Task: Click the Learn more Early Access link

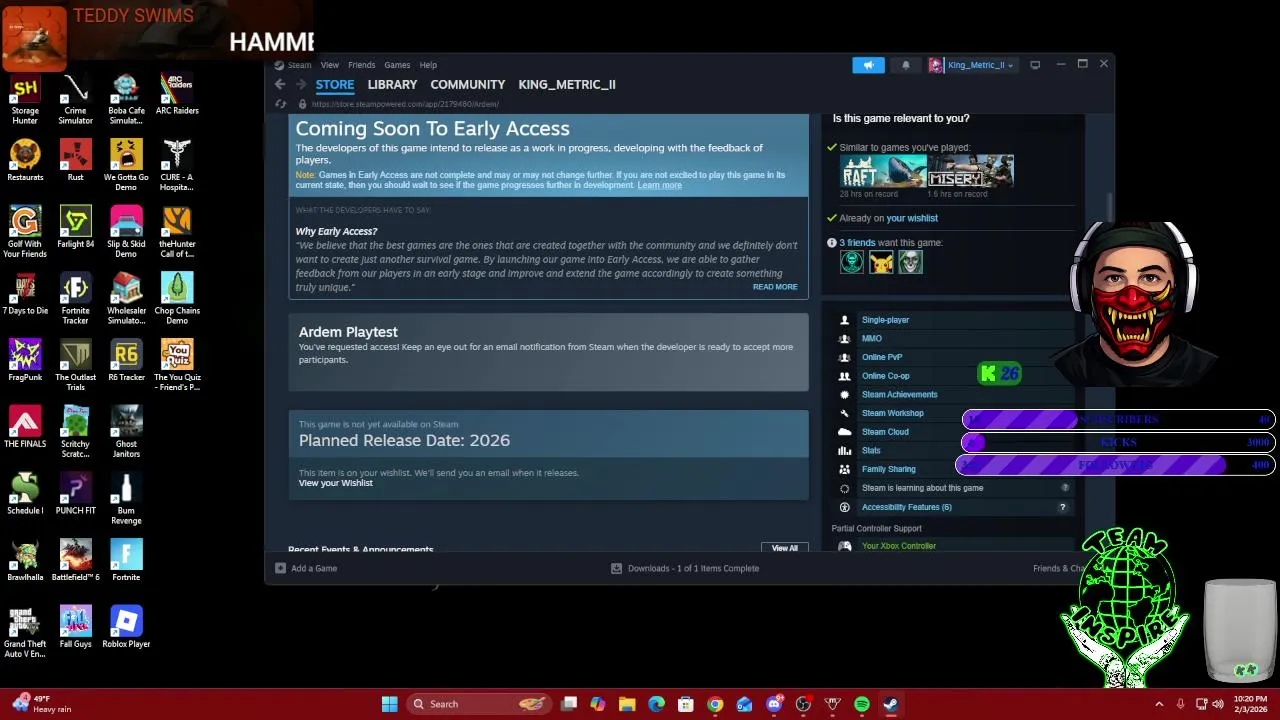Action: [x=659, y=185]
